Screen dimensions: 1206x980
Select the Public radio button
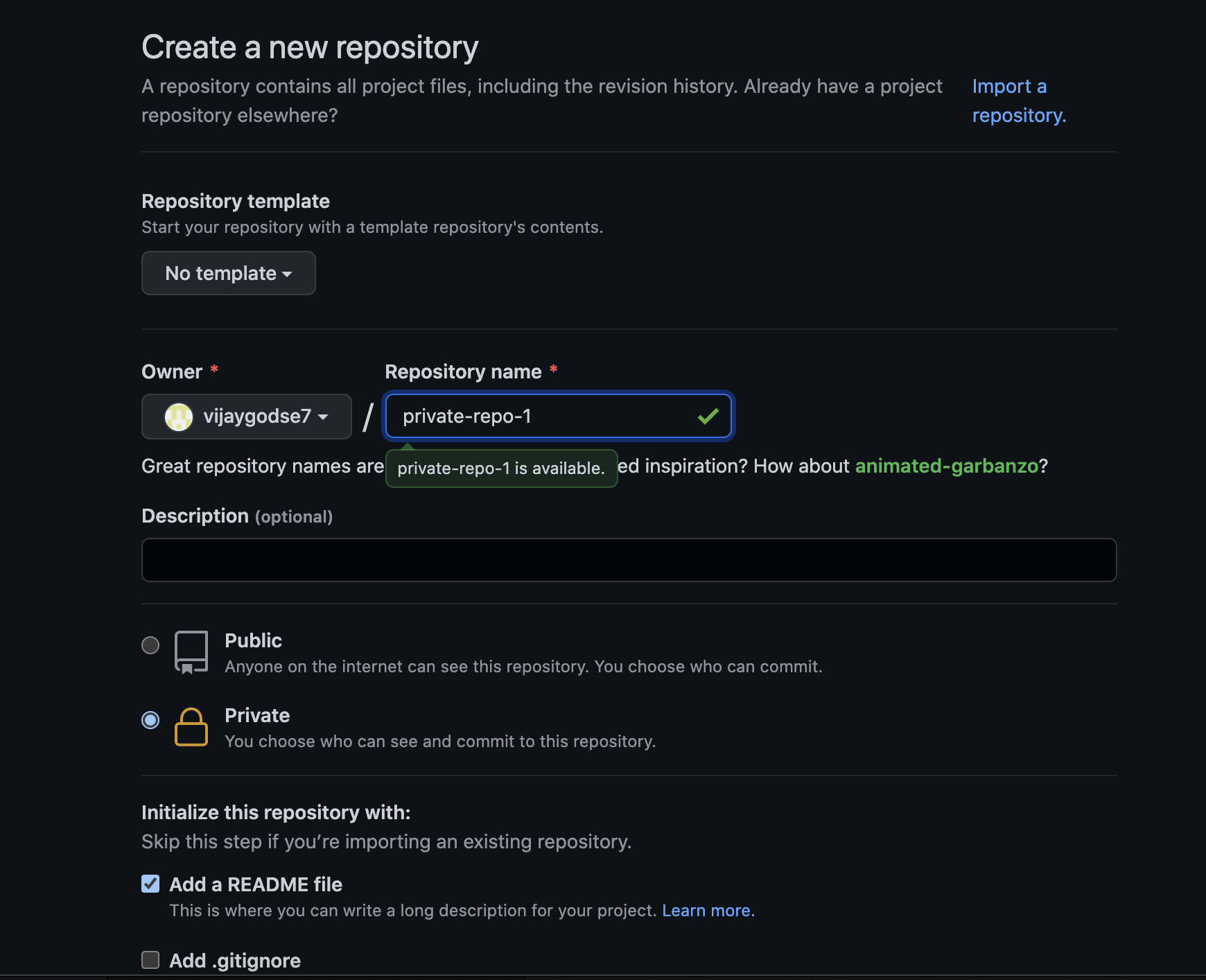pyautogui.click(x=150, y=645)
